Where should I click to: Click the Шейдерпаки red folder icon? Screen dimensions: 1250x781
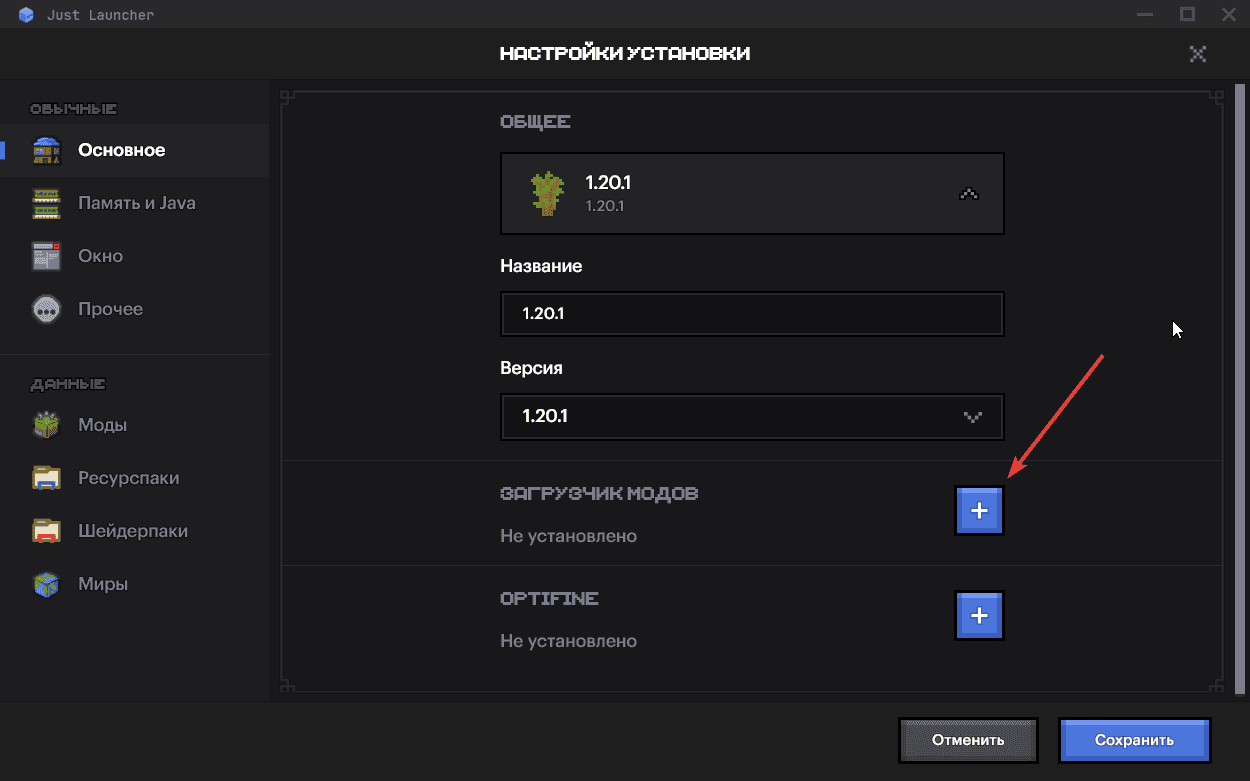click(46, 530)
